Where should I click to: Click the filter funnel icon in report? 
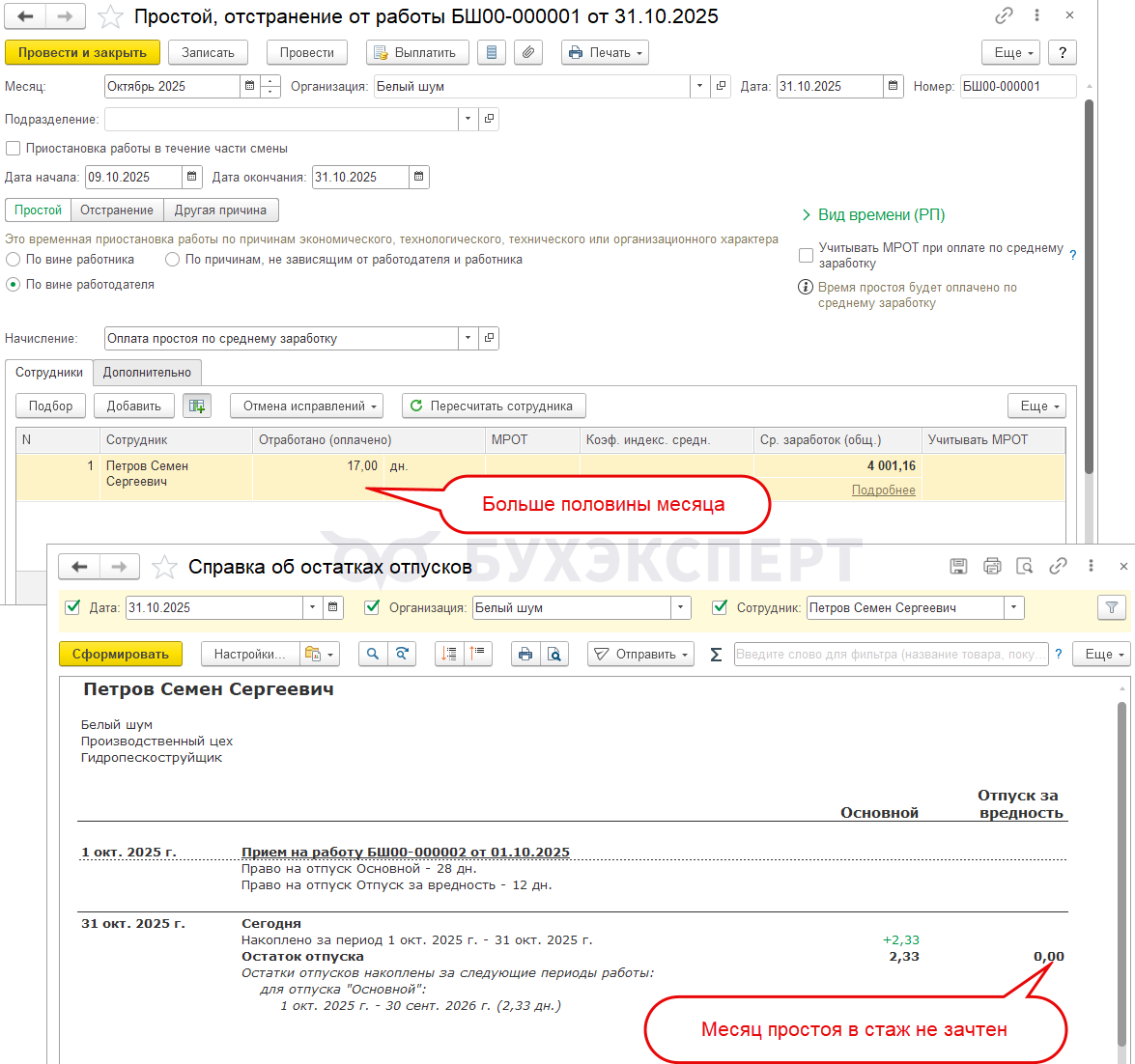pos(1112,607)
